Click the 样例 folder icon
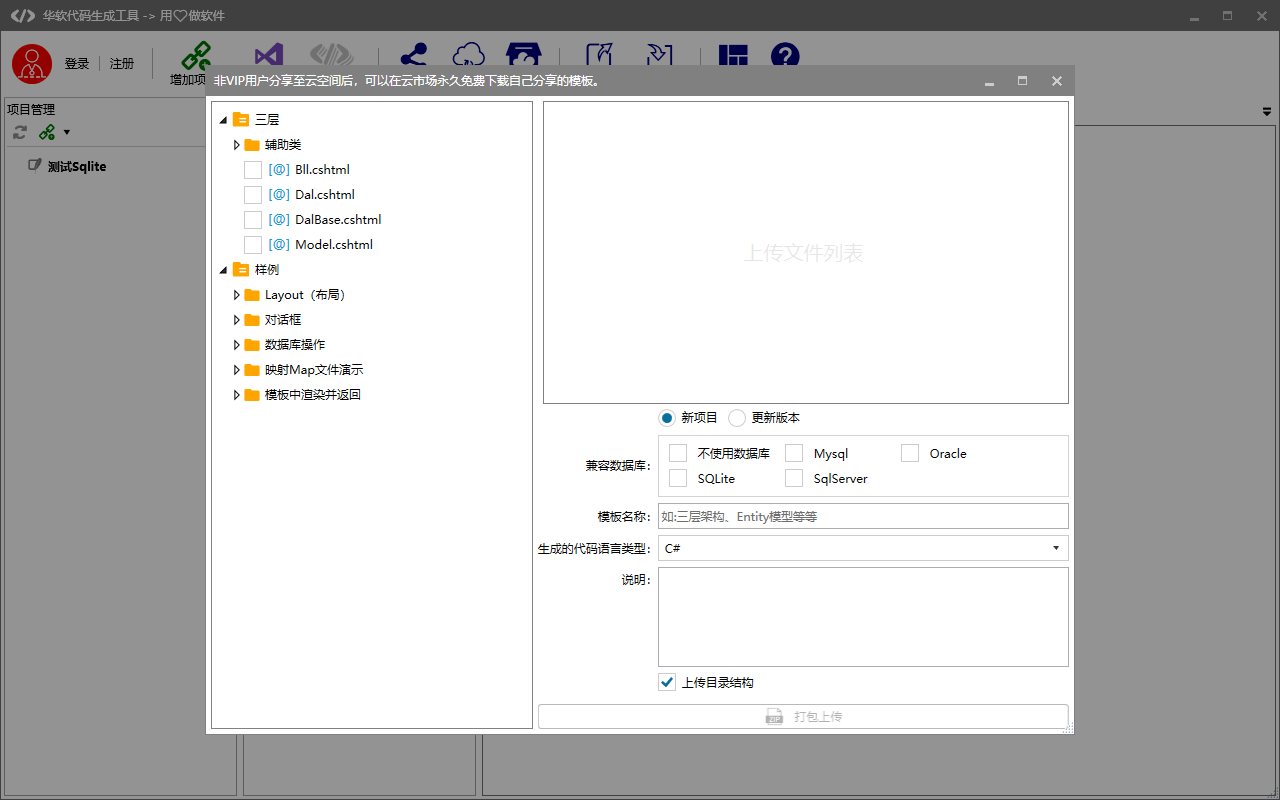 (241, 270)
